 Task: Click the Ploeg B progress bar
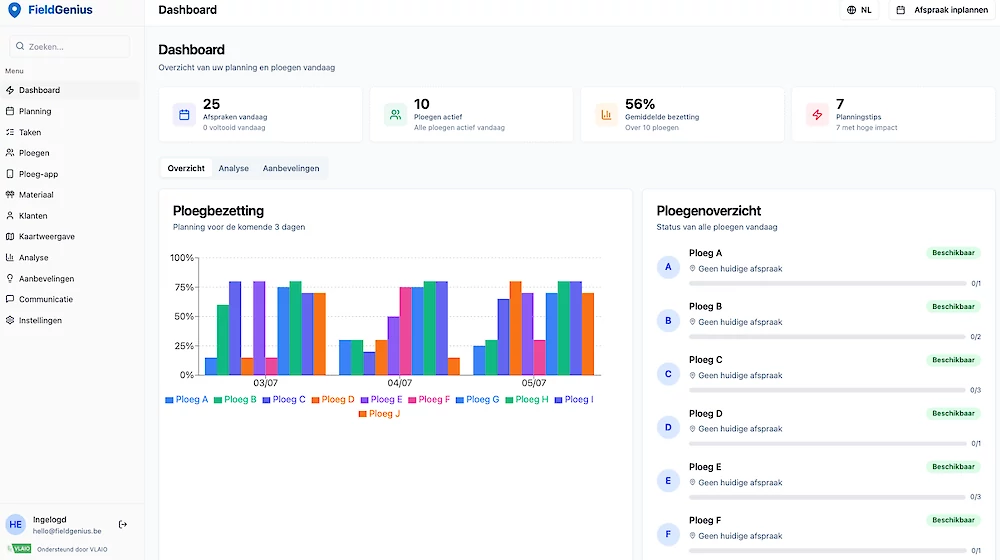(827, 337)
